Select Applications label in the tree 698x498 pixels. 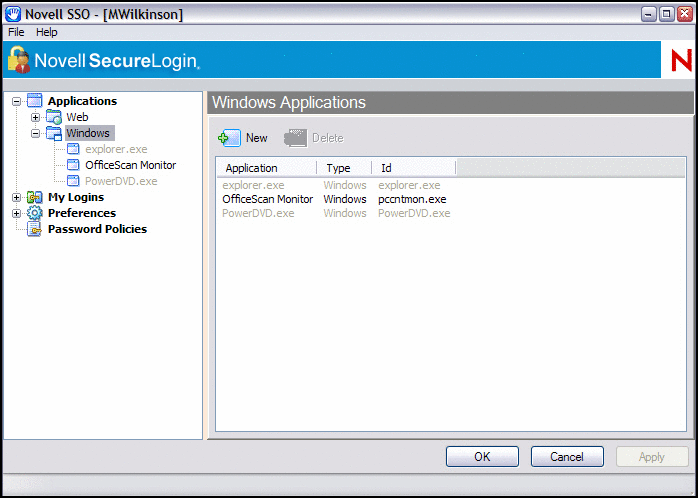click(82, 101)
